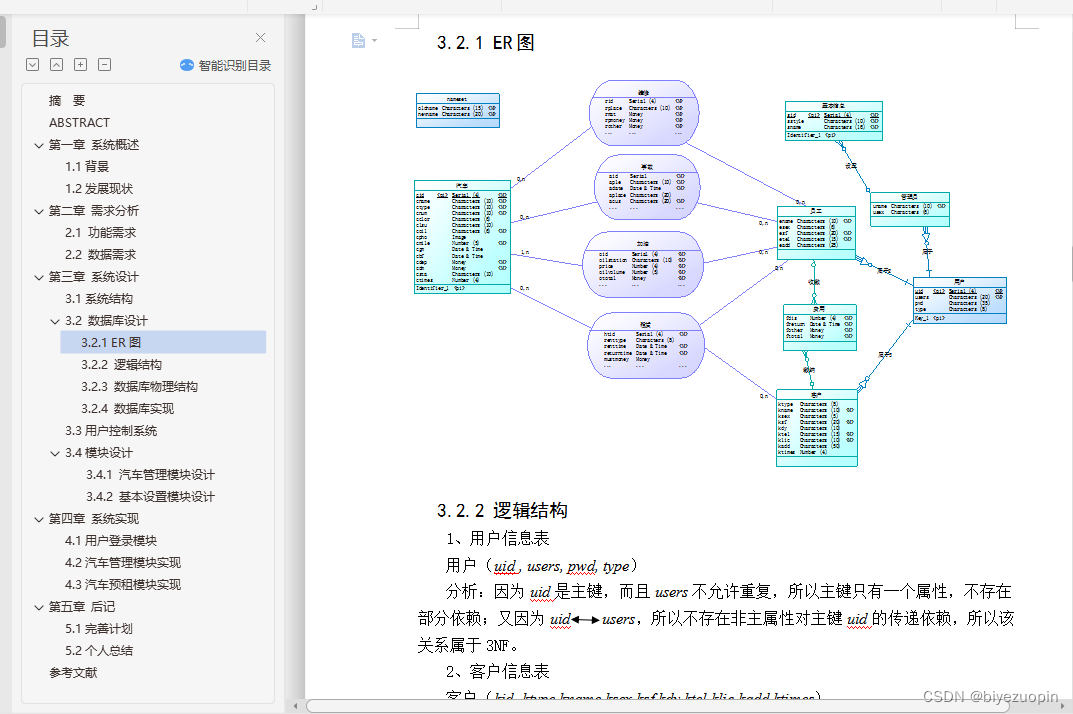
Task: Click underlined word uid in 用户 line
Action: (505, 566)
